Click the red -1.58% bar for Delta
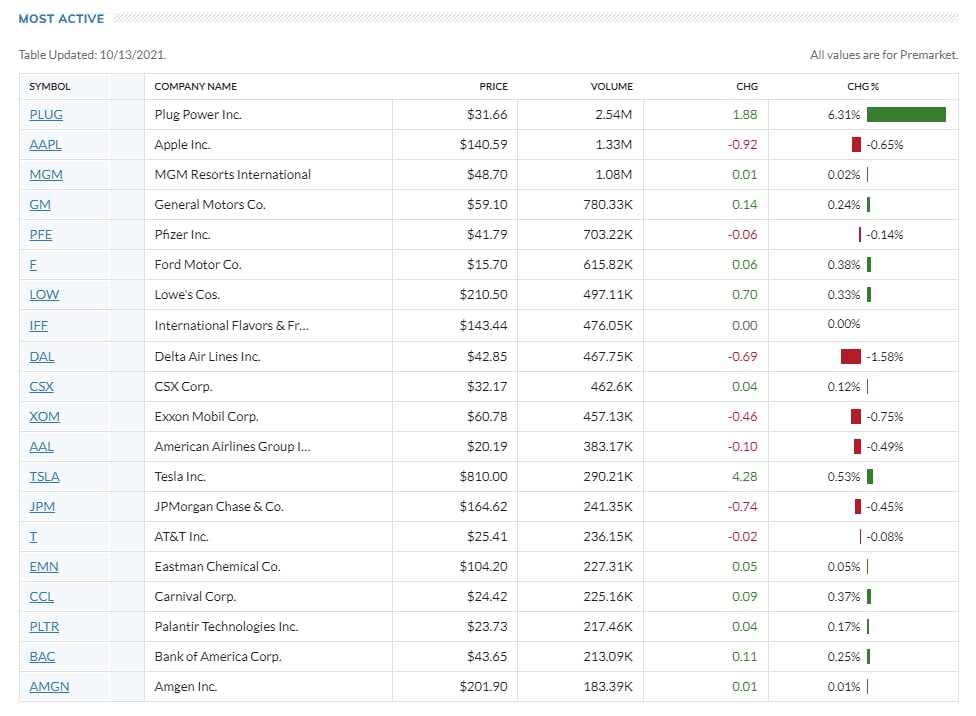This screenshot has width=976, height=716. [851, 357]
